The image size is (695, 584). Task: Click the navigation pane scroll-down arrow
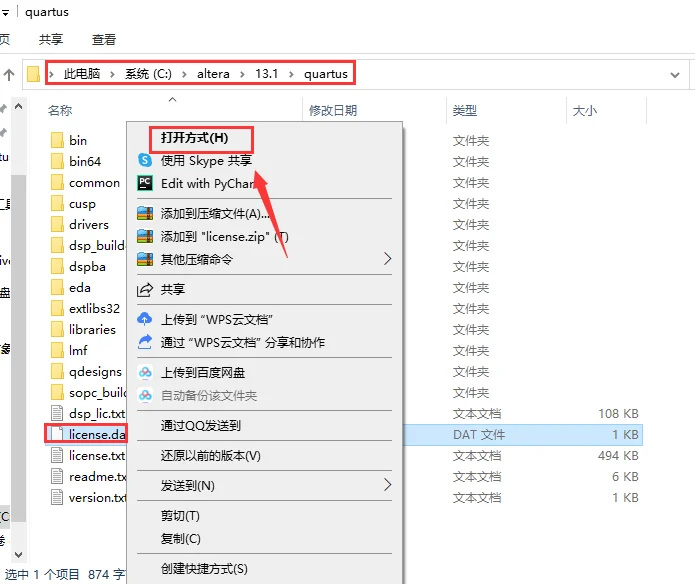[19, 555]
